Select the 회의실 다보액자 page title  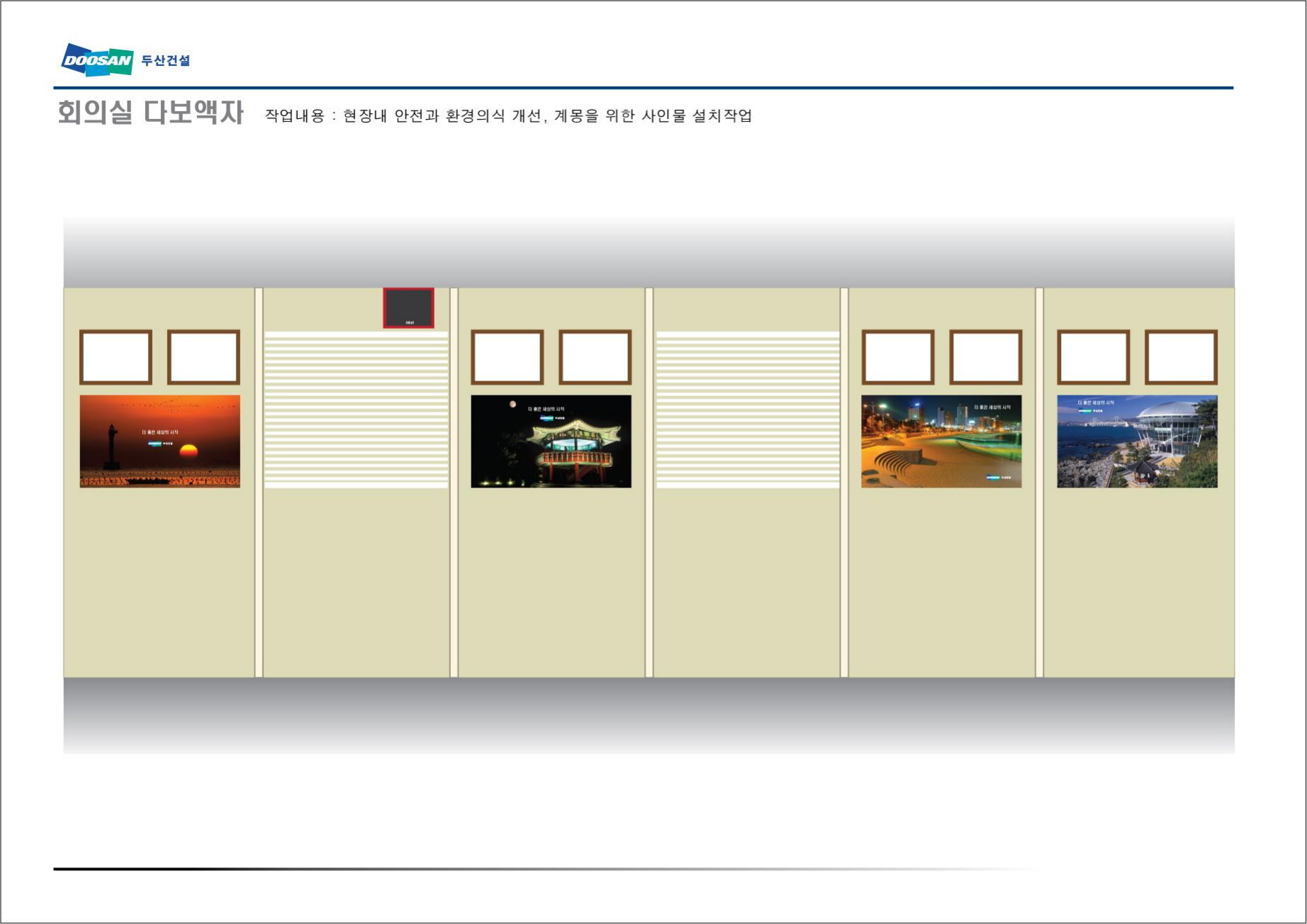tap(150, 113)
